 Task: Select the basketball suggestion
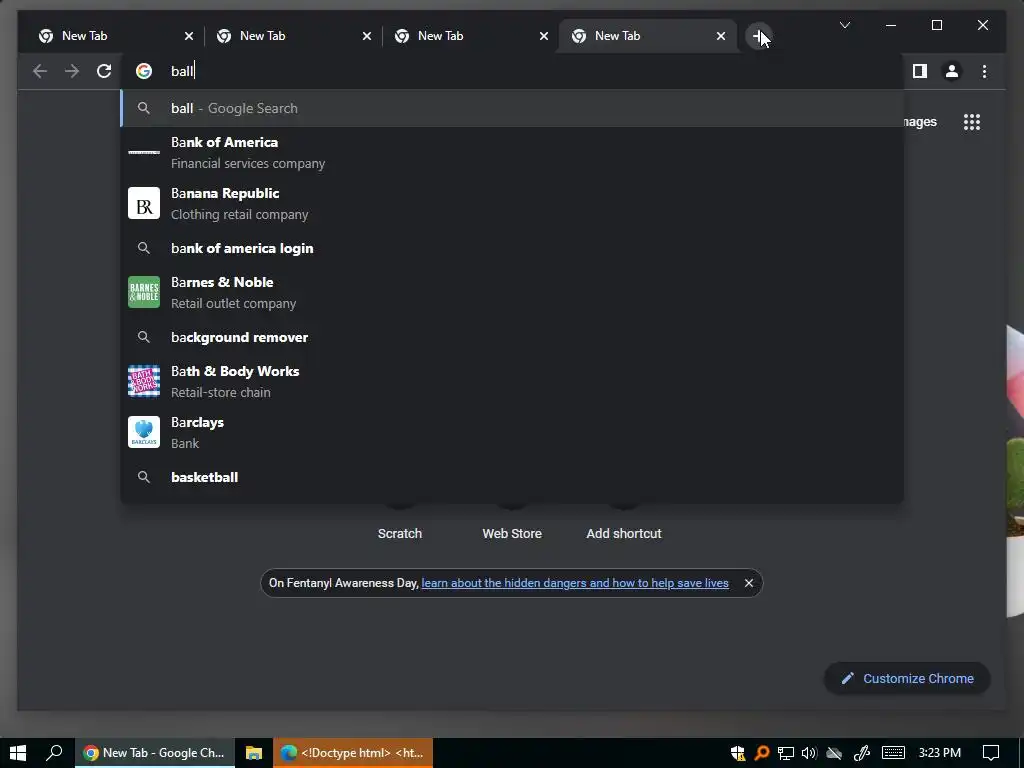[x=513, y=477]
